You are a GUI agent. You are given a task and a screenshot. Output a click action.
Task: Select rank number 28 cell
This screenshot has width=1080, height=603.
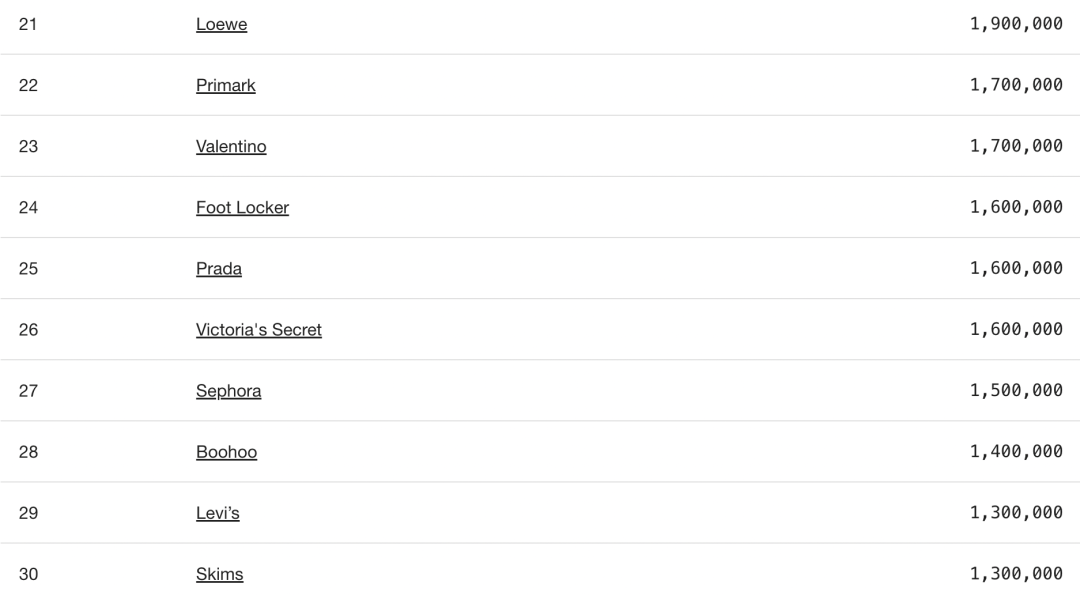[28, 452]
